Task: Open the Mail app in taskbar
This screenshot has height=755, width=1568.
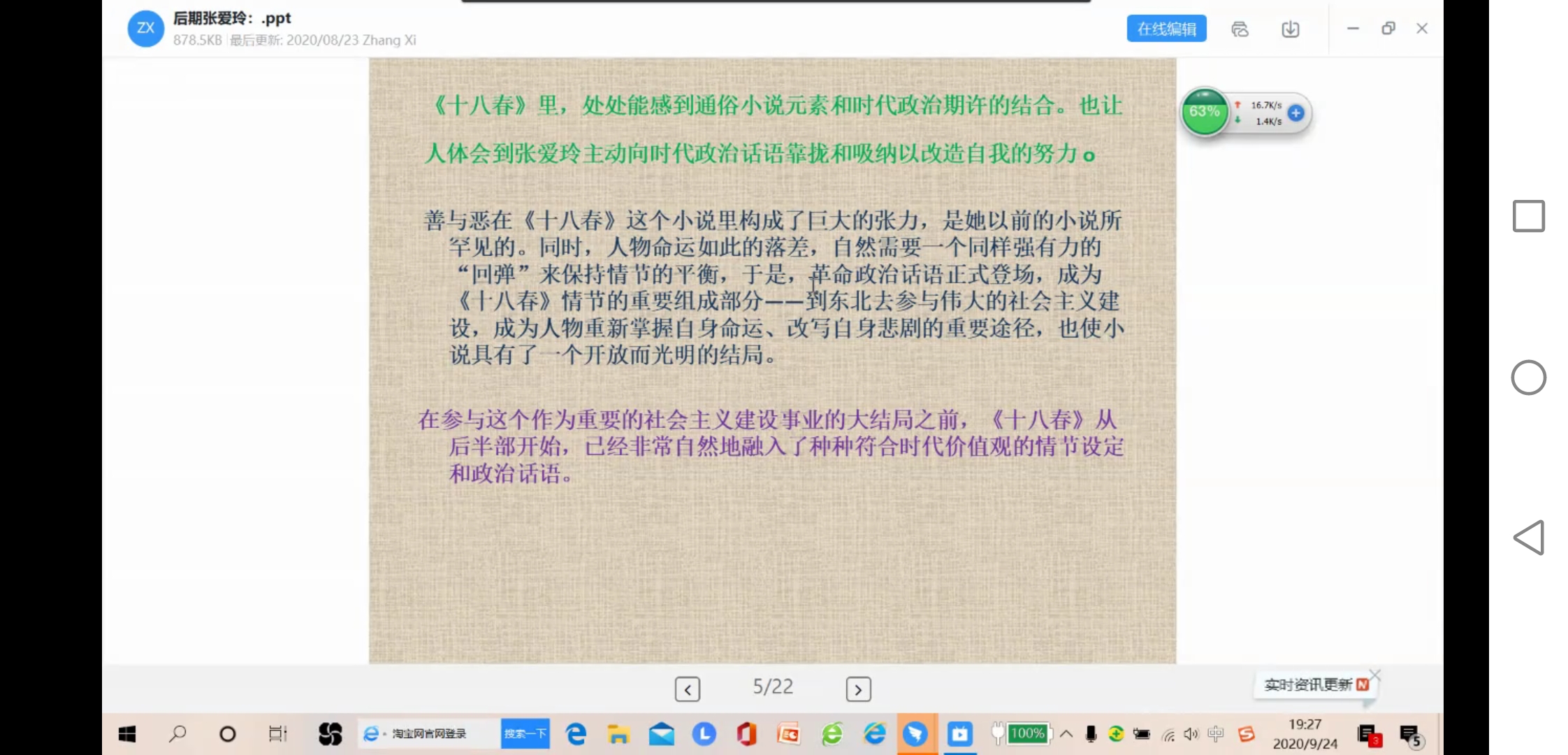Action: pyautogui.click(x=661, y=733)
